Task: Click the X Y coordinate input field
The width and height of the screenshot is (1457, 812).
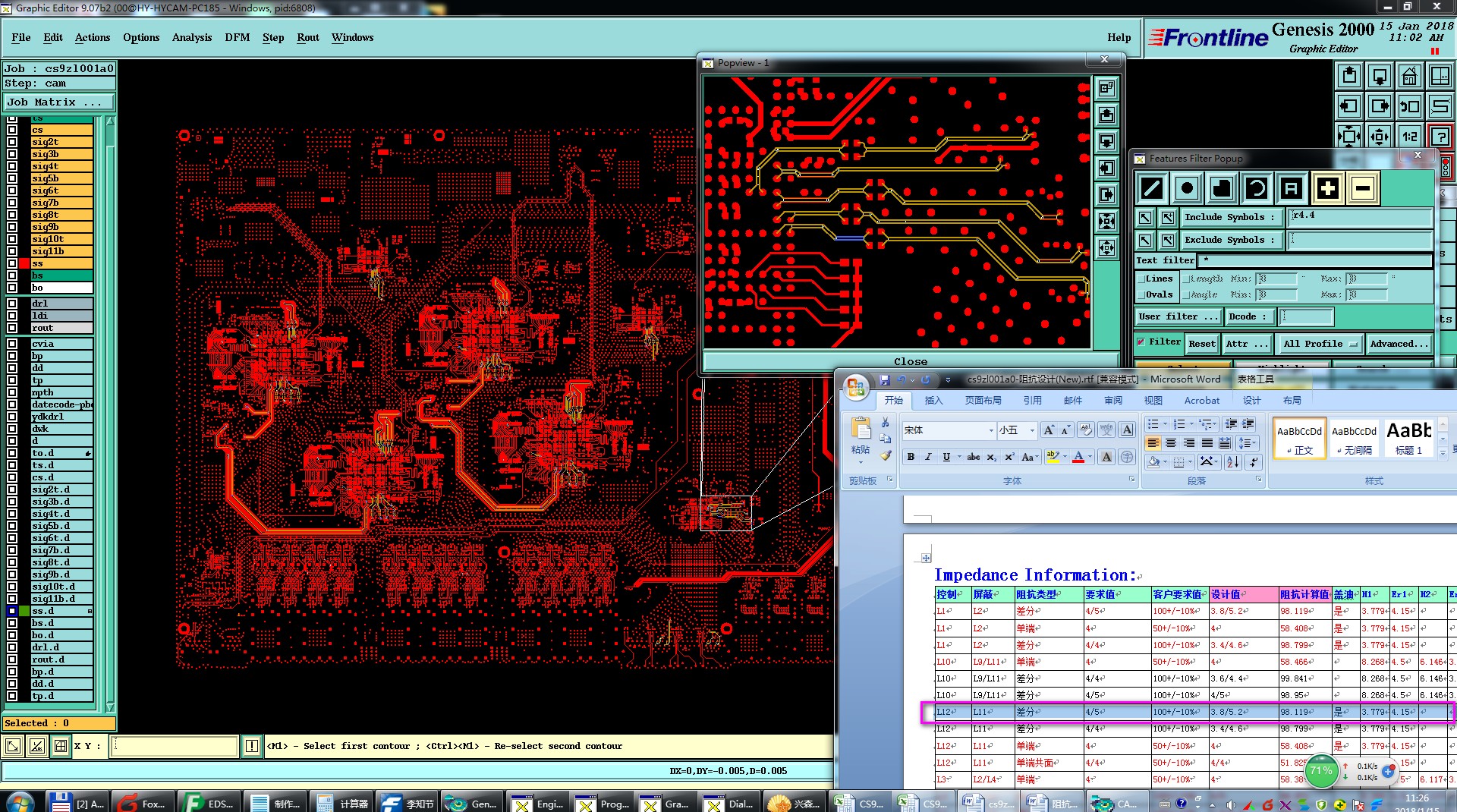Action: point(175,746)
